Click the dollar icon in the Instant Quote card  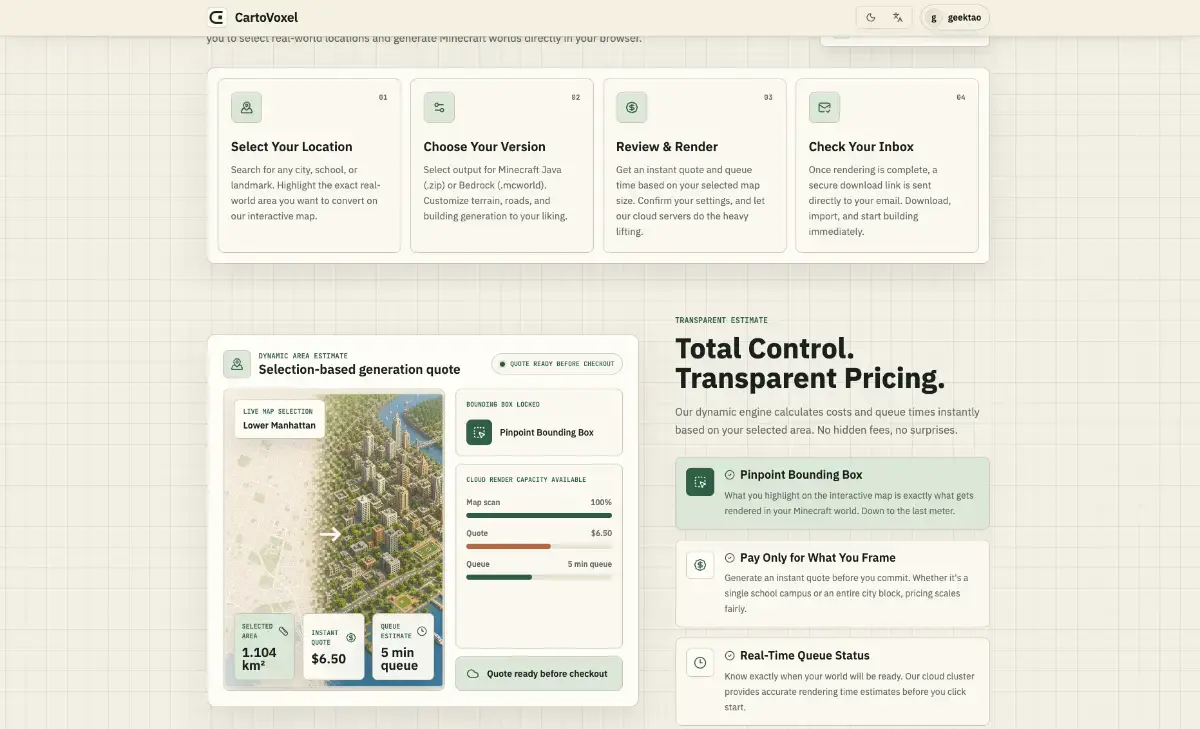[x=351, y=637]
